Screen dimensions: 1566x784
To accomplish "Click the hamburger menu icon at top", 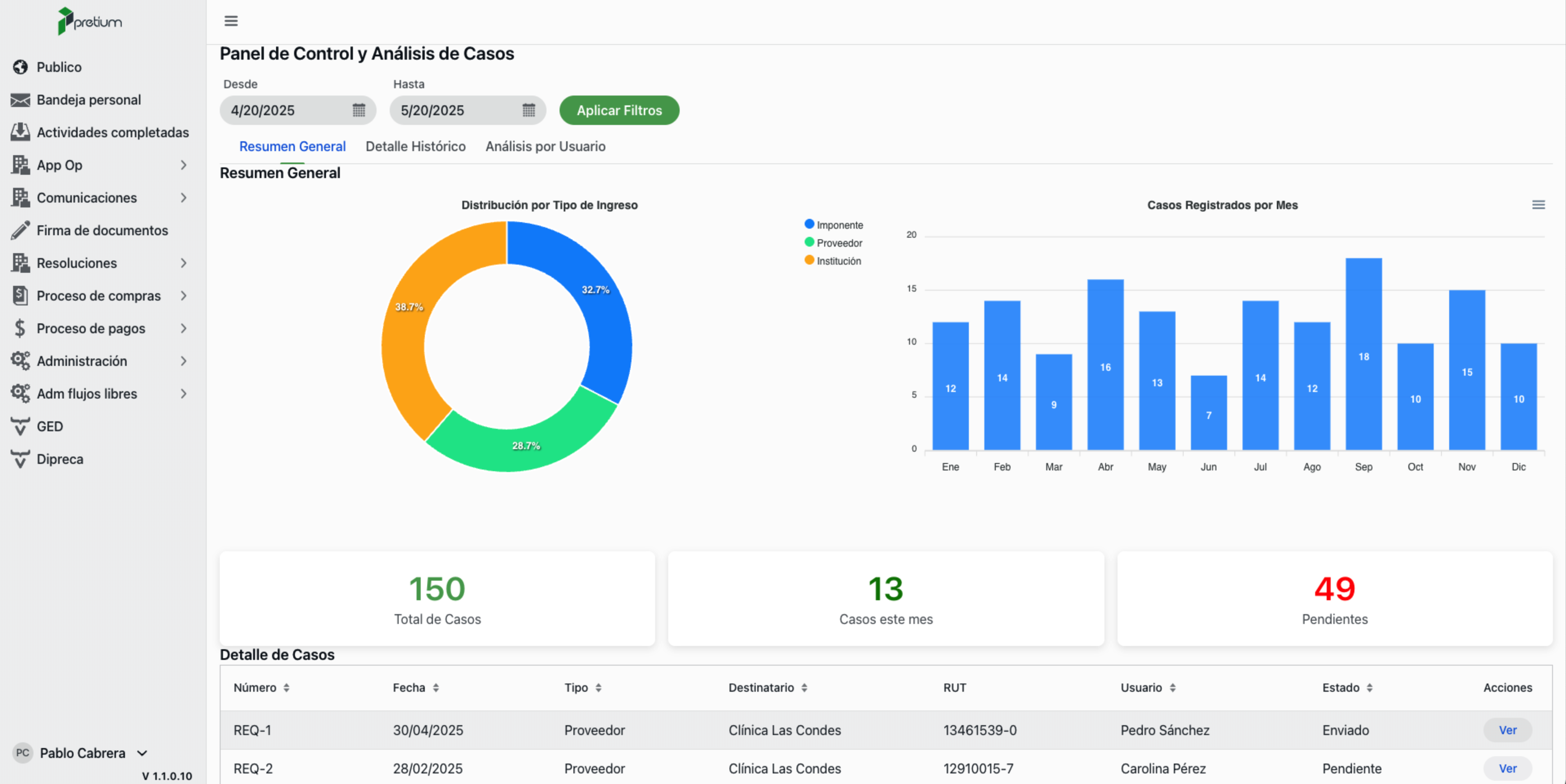I will coord(231,21).
